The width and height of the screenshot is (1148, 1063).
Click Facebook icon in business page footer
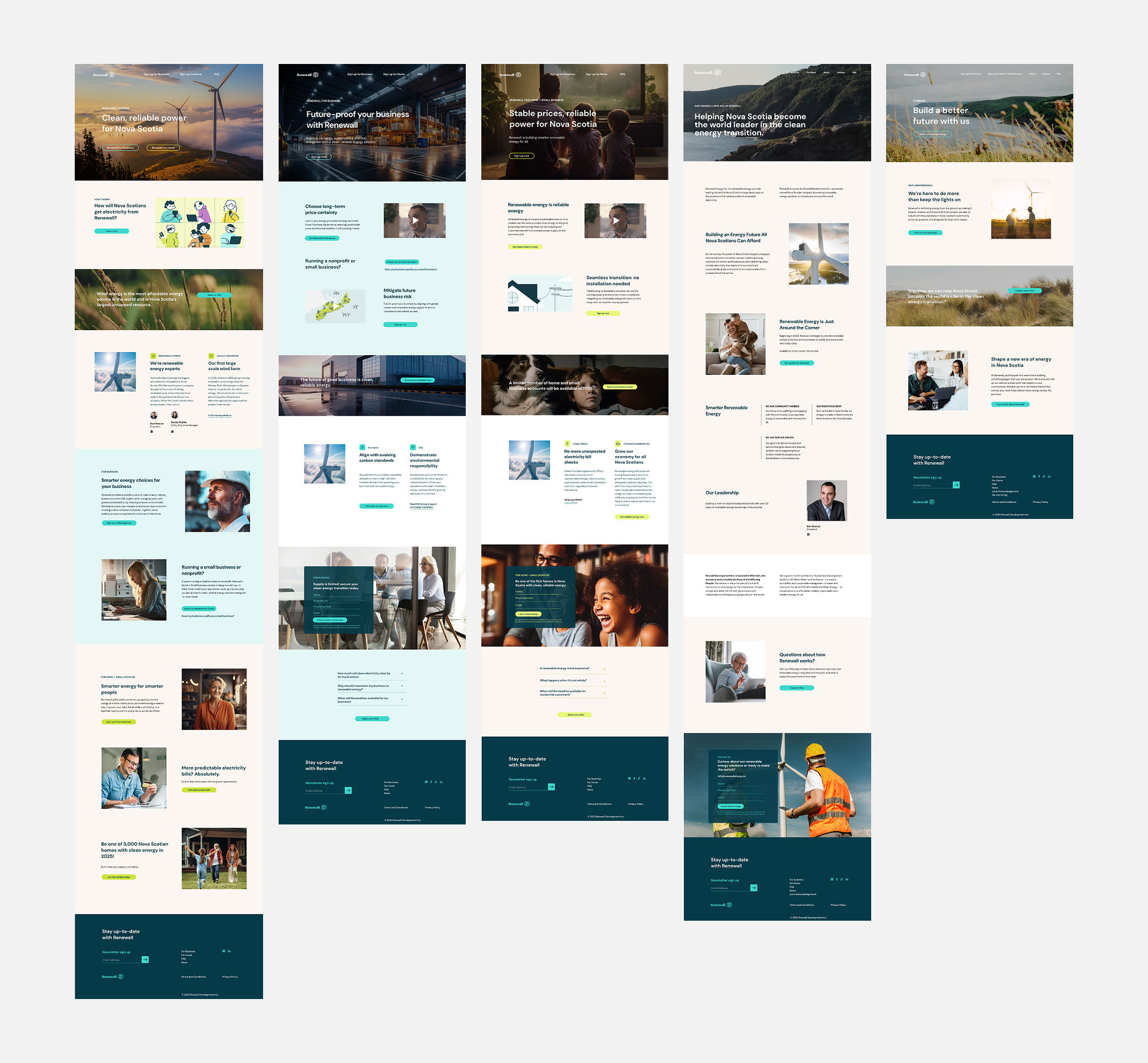pyautogui.click(x=431, y=782)
